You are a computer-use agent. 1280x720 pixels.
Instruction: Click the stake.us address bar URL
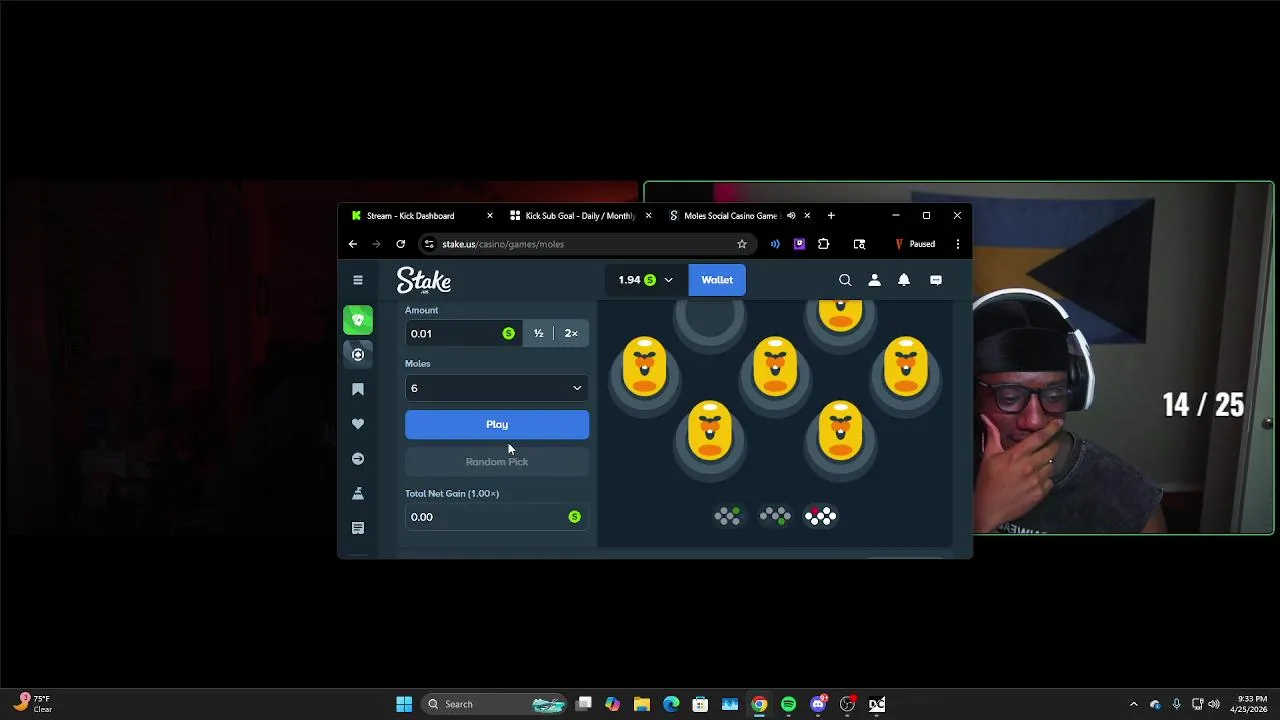click(x=503, y=244)
